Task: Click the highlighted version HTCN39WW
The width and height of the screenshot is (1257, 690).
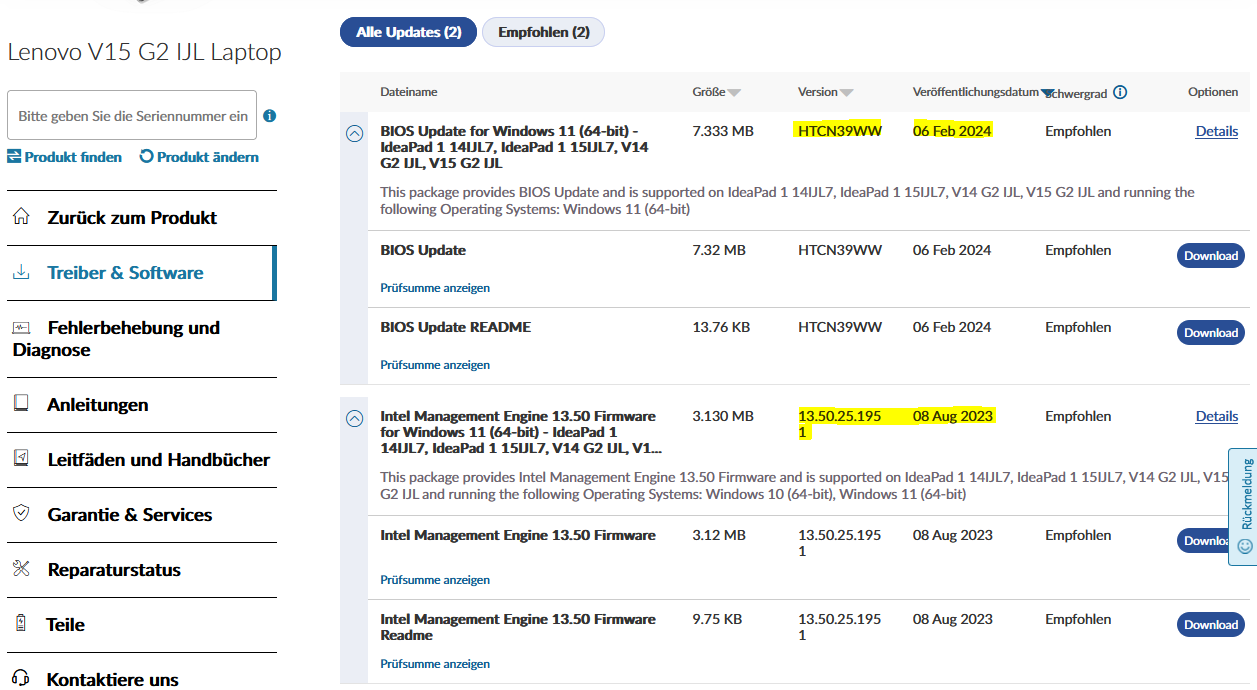Action: pyautogui.click(x=840, y=131)
